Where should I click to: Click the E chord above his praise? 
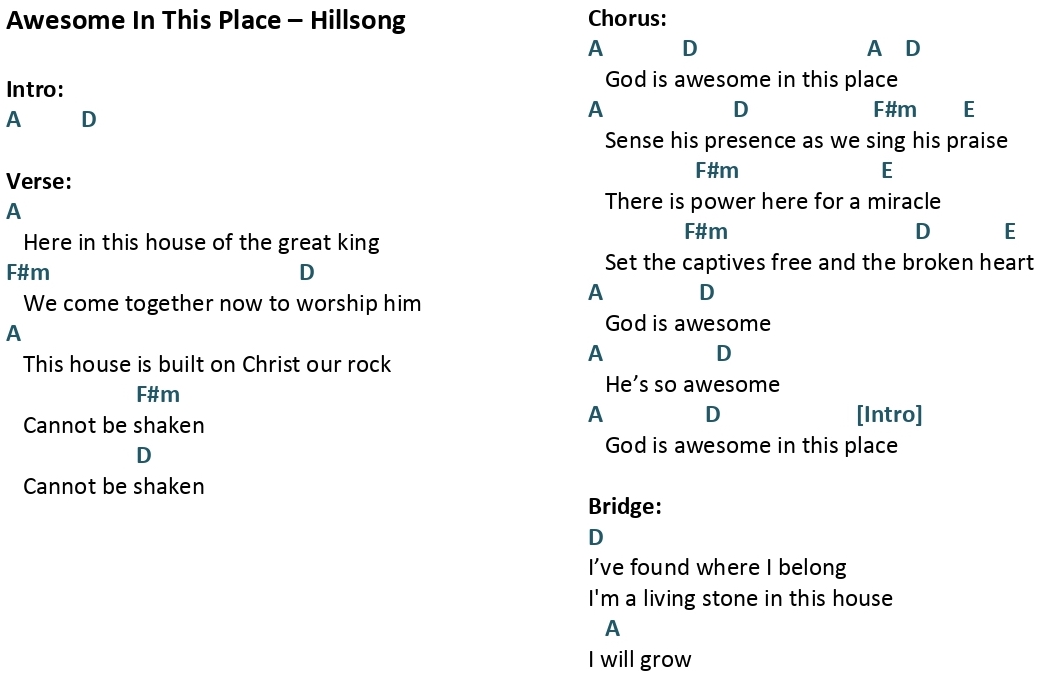coord(969,109)
